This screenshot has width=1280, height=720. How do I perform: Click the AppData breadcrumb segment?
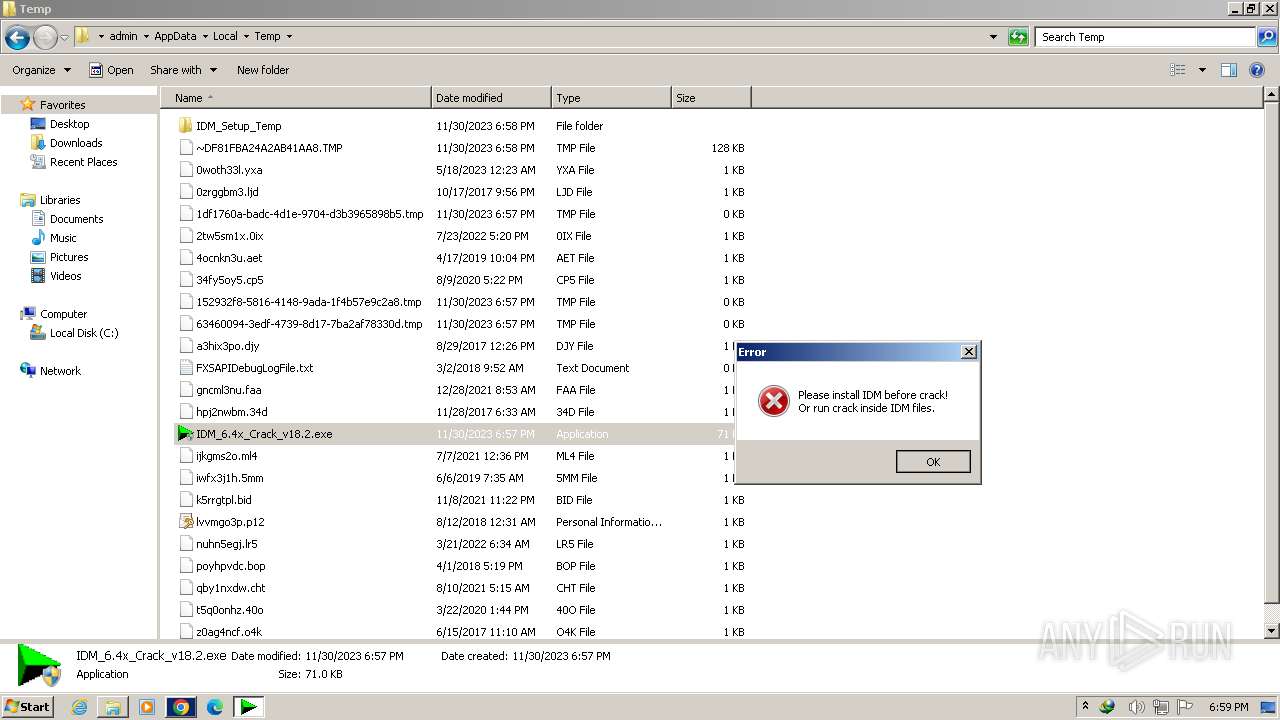[175, 36]
